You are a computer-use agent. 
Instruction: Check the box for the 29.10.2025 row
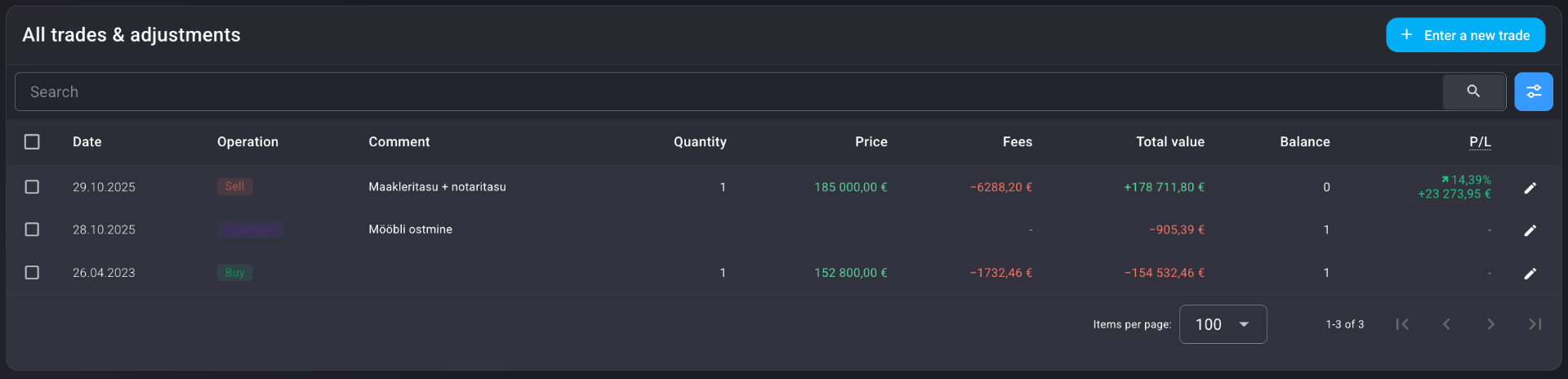tap(32, 187)
